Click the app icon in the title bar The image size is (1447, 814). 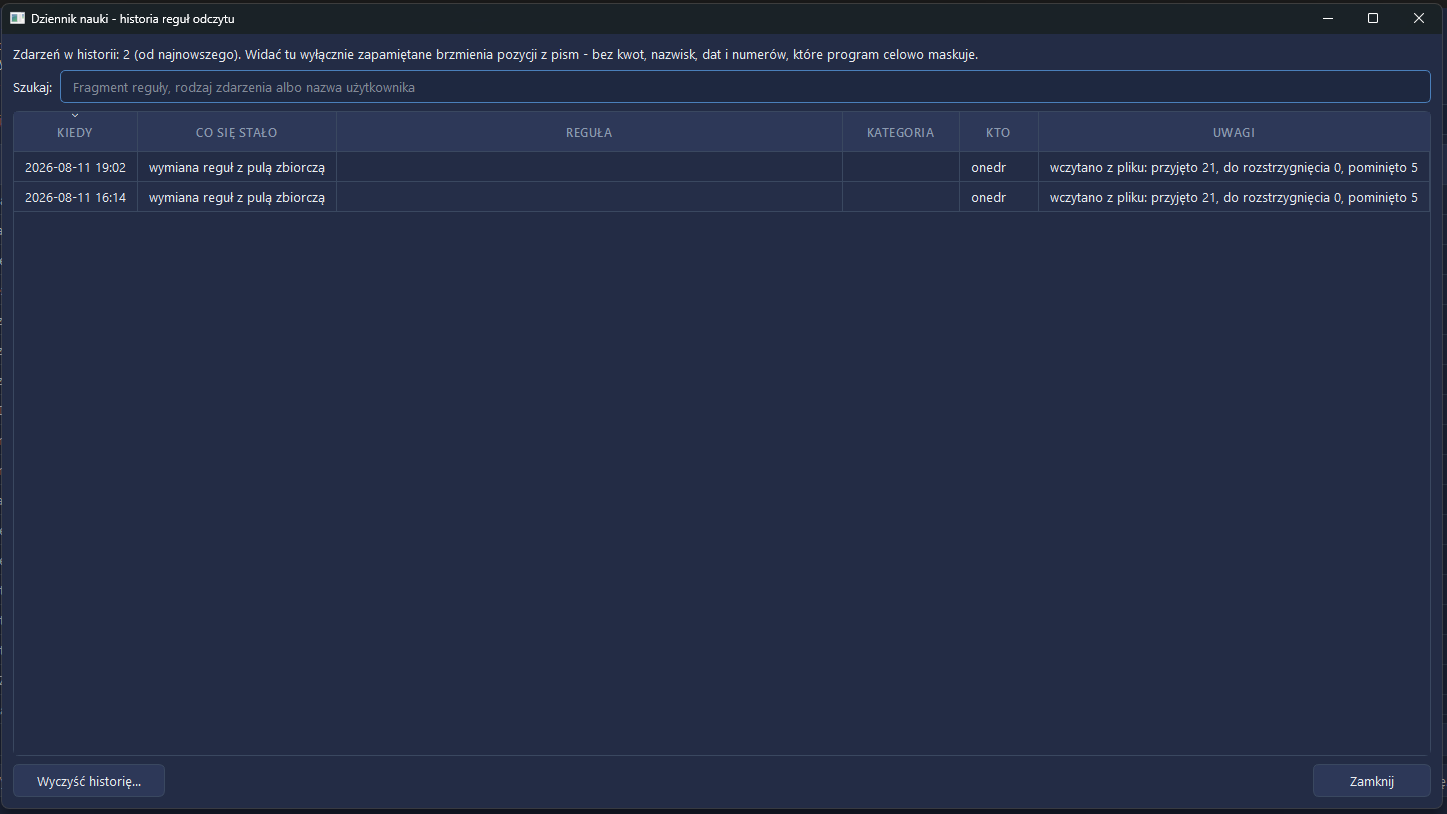17,18
